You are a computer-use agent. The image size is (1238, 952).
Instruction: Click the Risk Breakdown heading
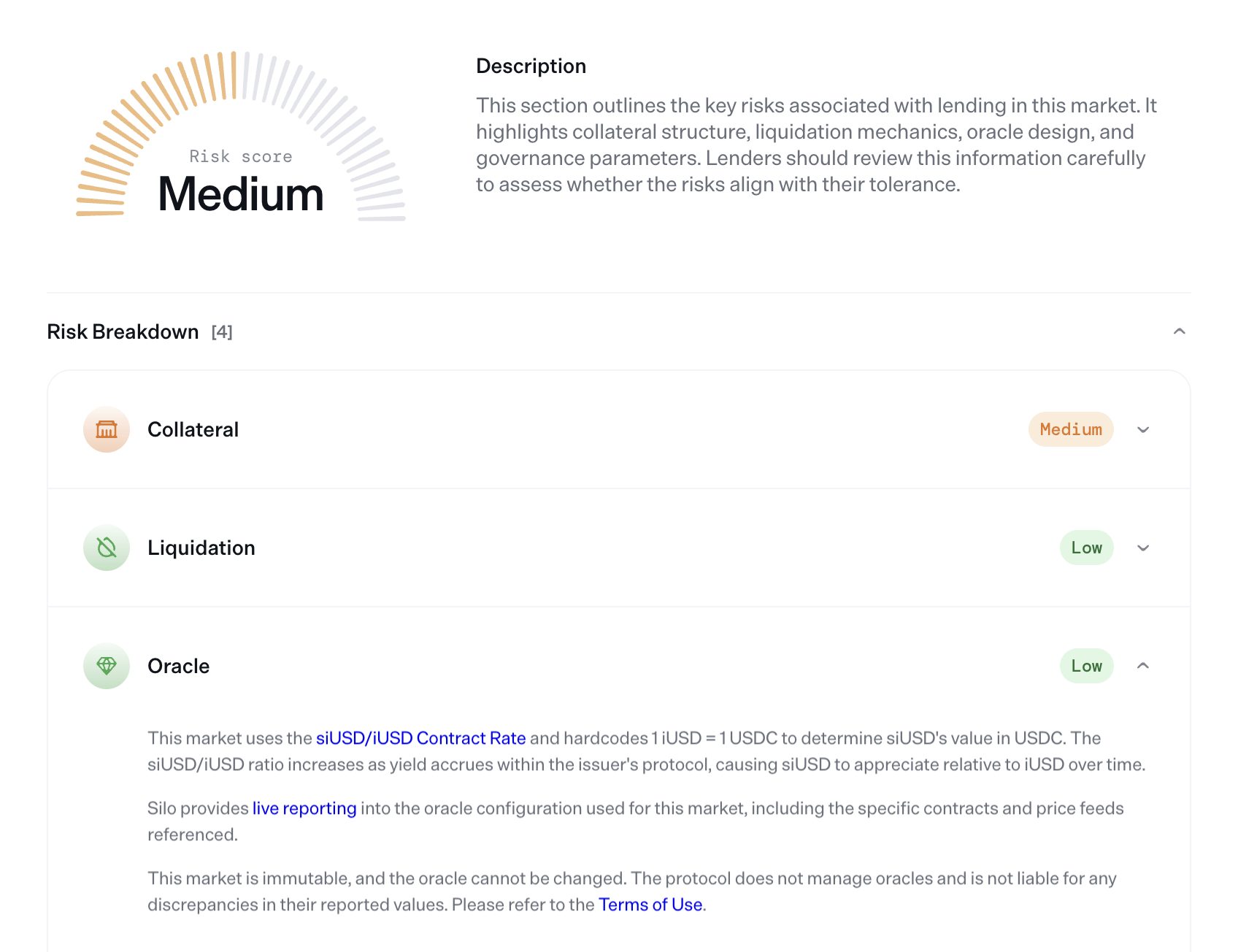click(x=123, y=331)
